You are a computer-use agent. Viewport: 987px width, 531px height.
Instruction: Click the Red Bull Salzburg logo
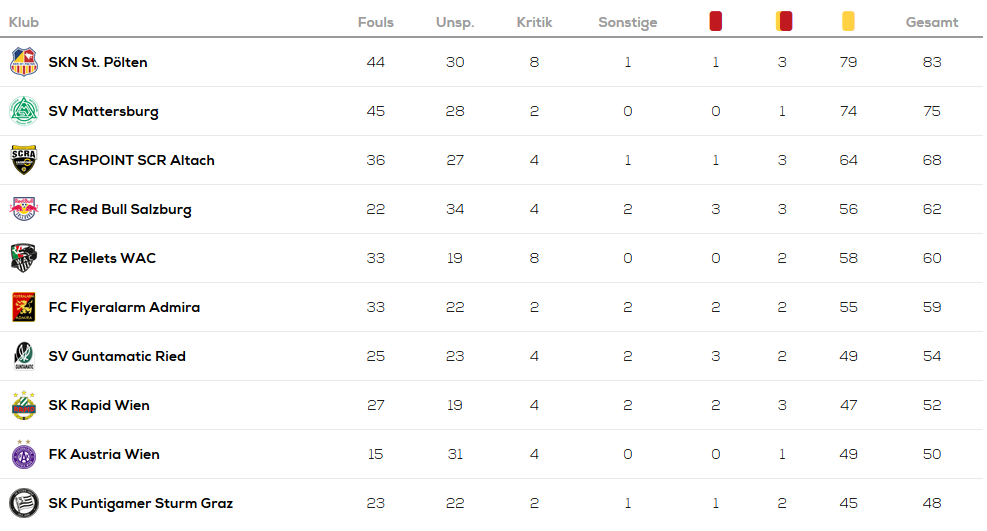pyautogui.click(x=24, y=209)
